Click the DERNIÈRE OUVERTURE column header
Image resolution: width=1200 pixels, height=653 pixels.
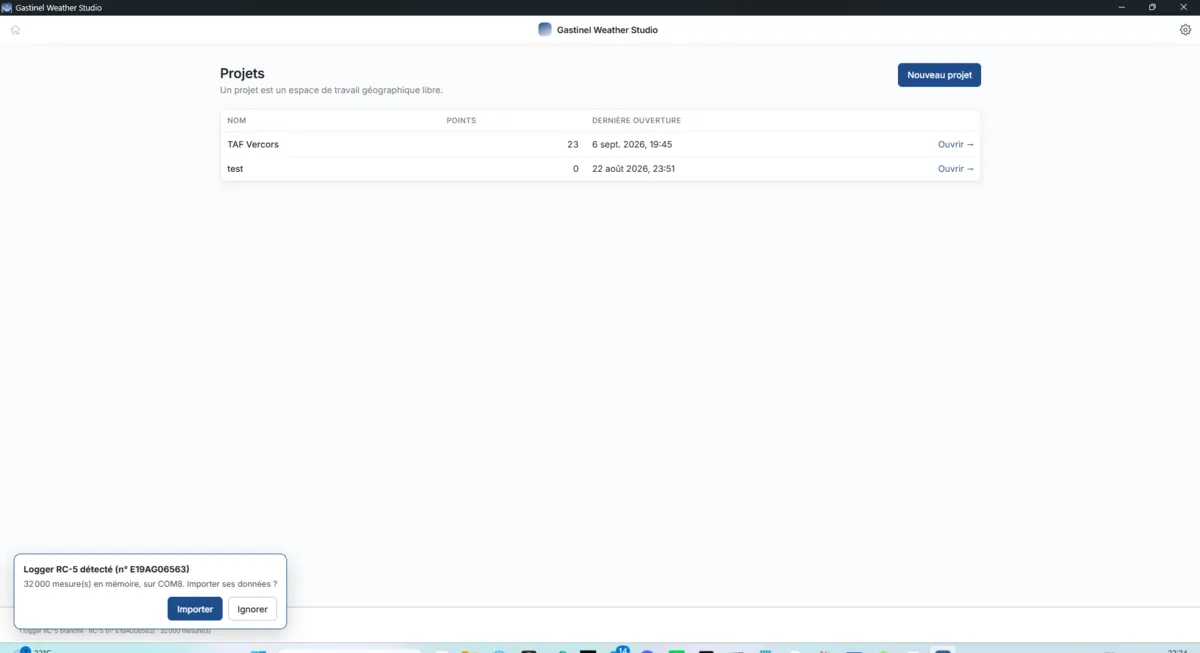click(636, 121)
